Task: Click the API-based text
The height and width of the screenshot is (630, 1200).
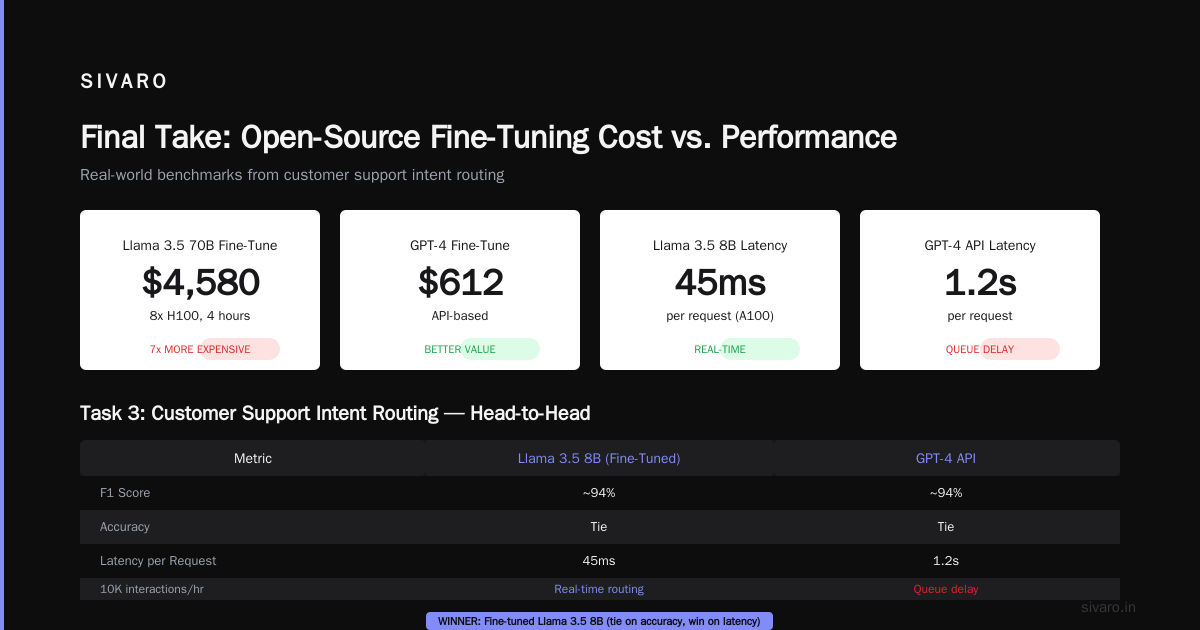Action: coord(460,316)
